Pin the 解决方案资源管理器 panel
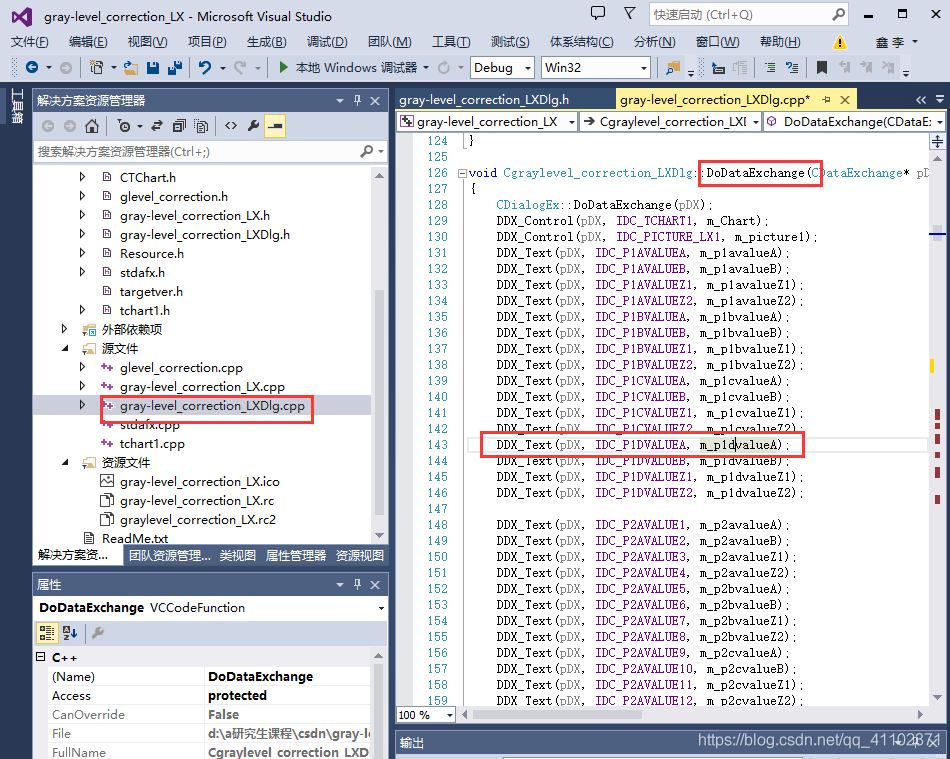 tap(357, 101)
